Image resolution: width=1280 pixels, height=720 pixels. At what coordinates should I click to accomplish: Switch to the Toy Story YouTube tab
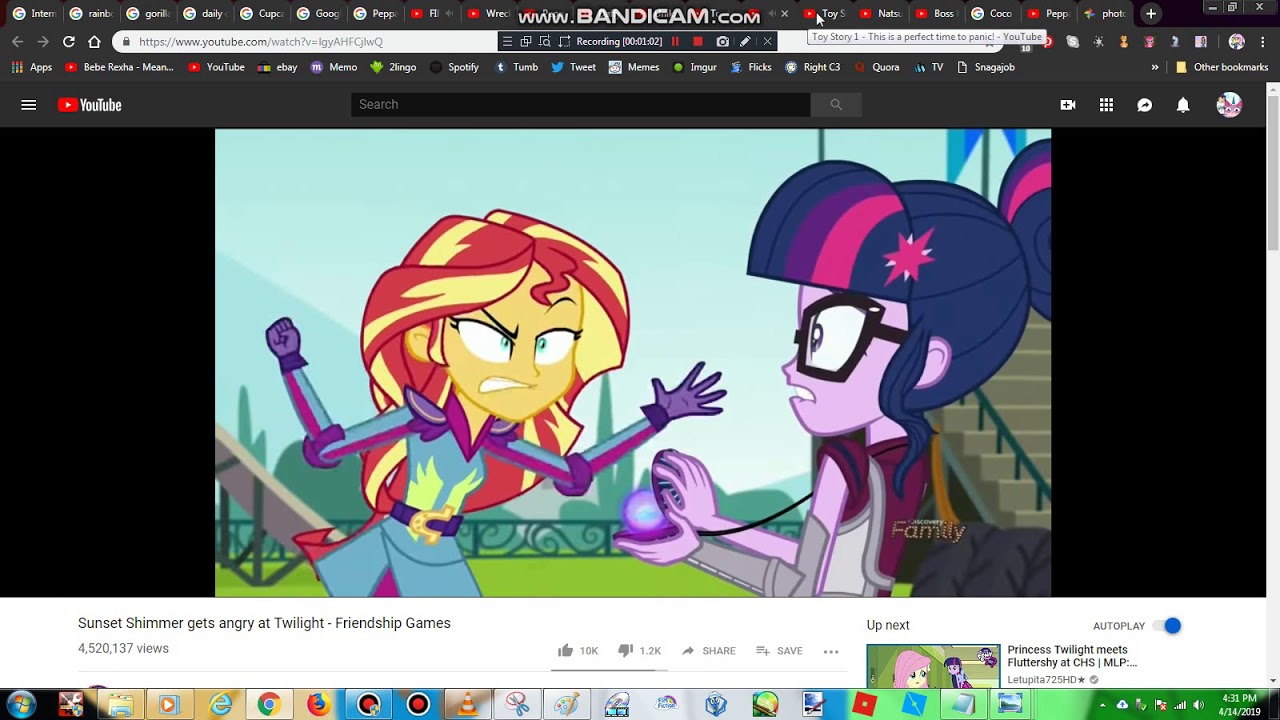click(x=824, y=14)
